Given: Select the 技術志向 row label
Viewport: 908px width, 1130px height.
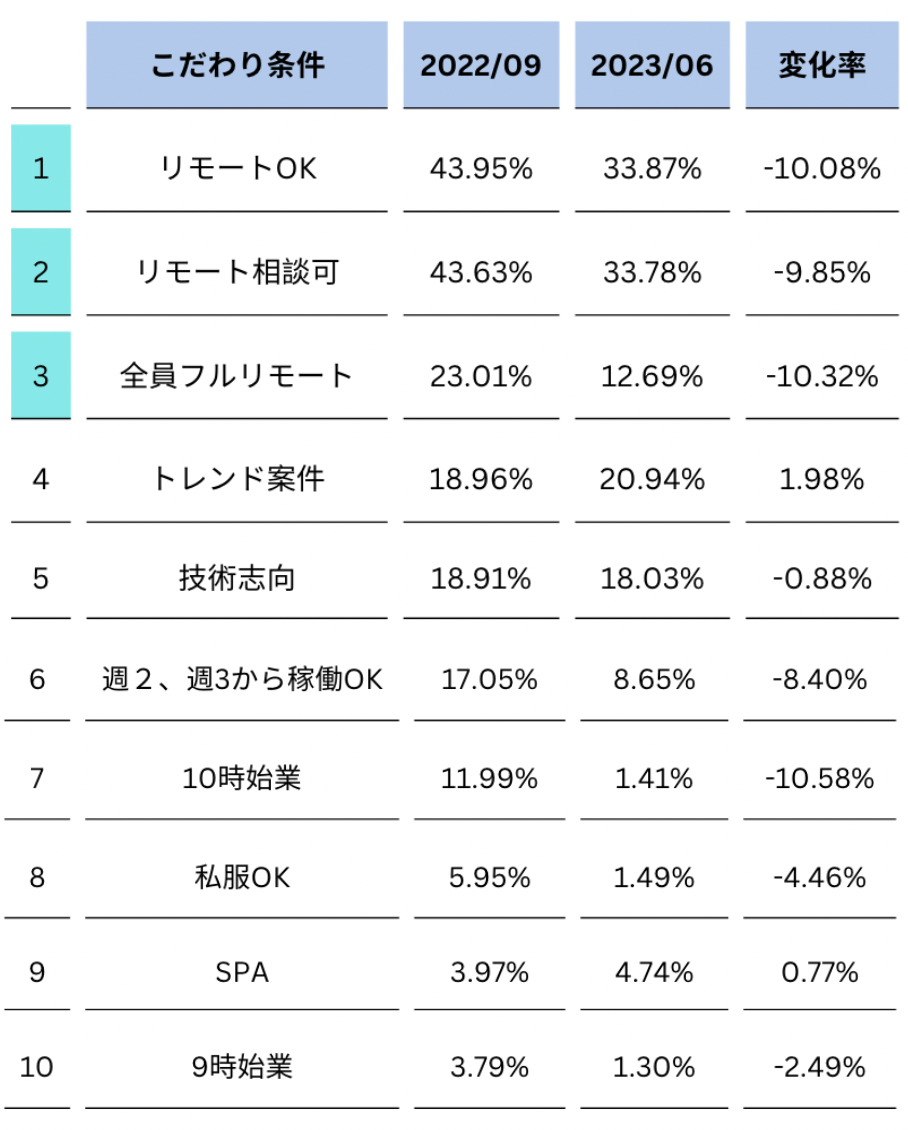Looking at the screenshot, I should (237, 579).
